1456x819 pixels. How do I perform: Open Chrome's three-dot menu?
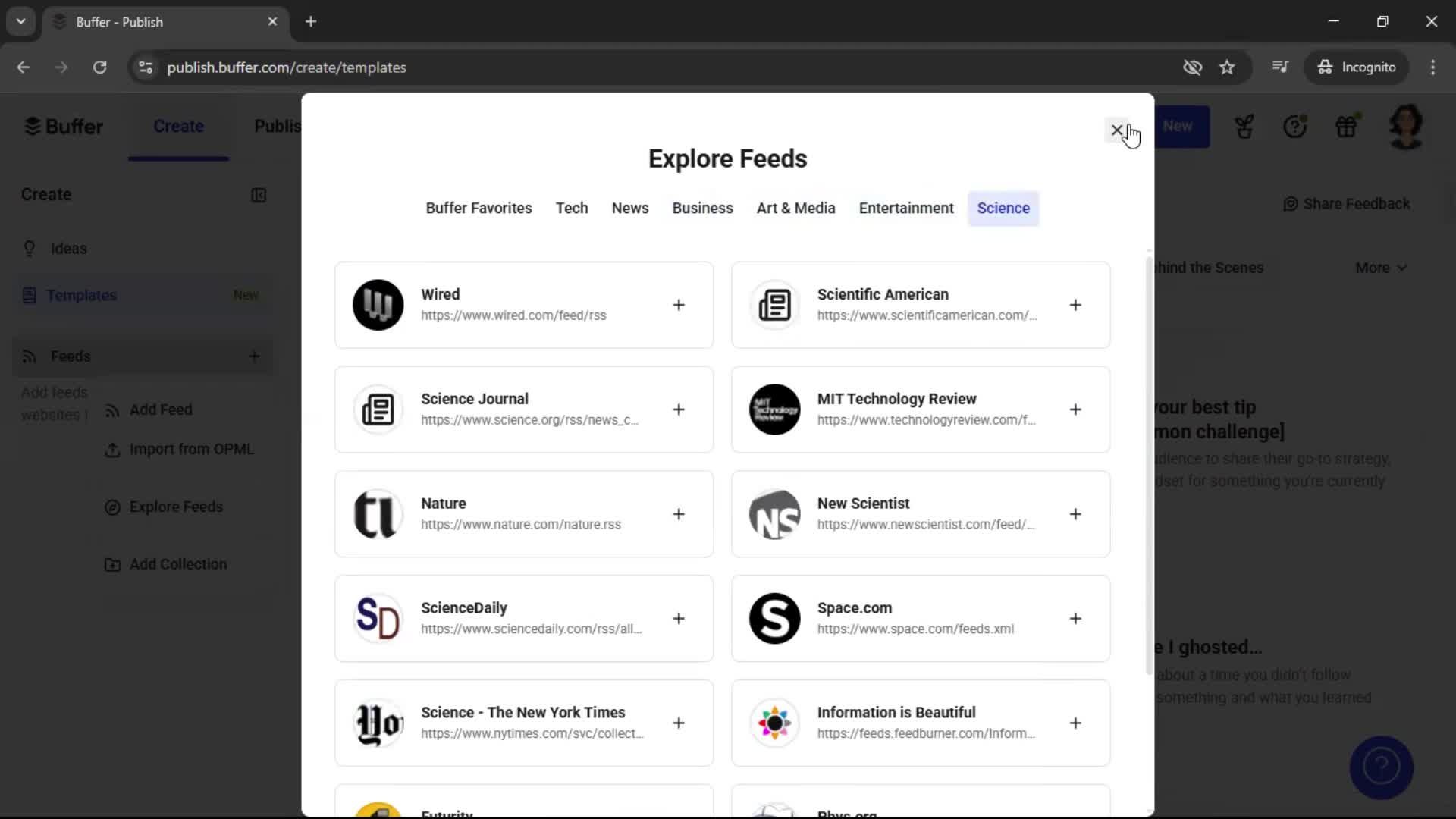click(x=1433, y=67)
